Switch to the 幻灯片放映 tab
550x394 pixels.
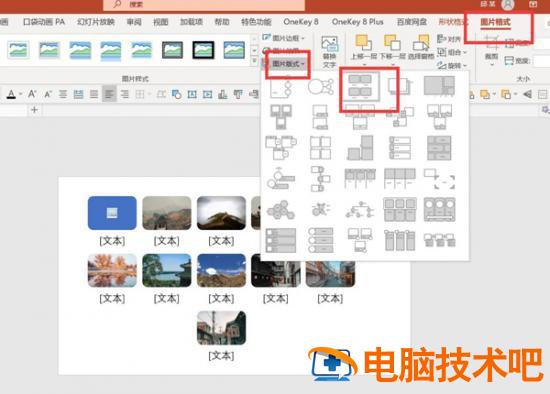coord(96,22)
